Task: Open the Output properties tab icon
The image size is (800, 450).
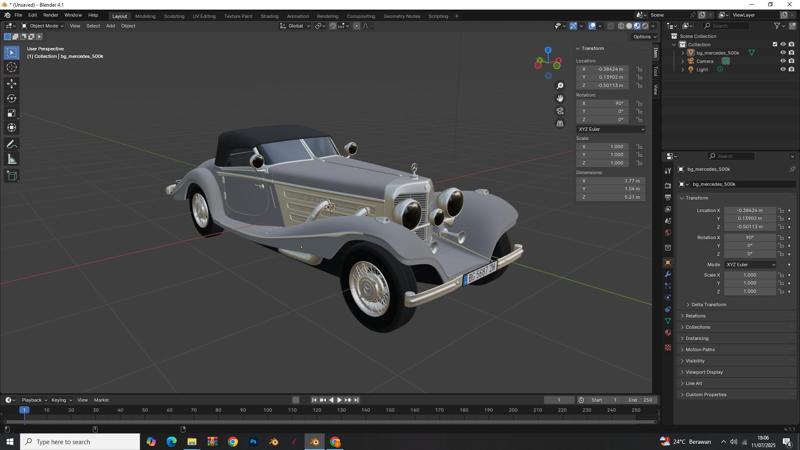Action: [668, 197]
